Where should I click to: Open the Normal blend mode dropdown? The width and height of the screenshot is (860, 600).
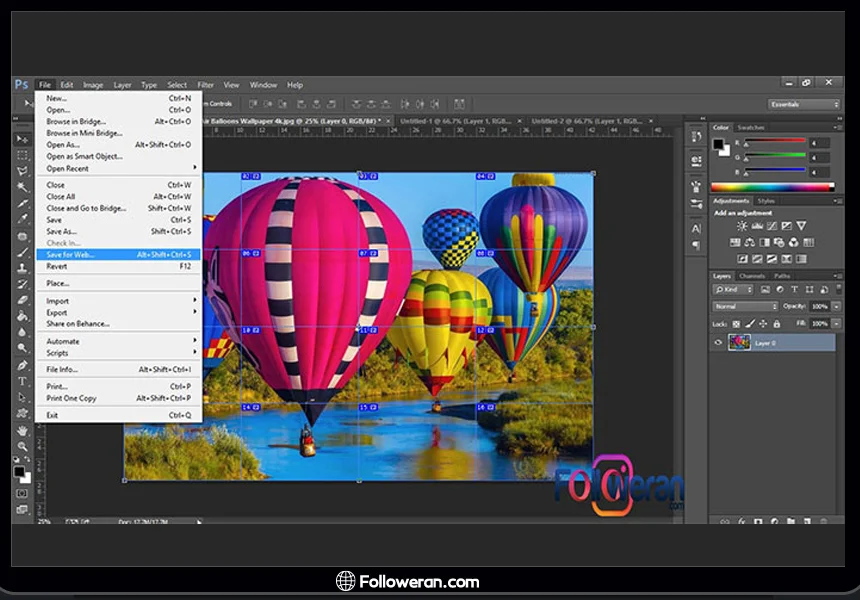[x=745, y=306]
